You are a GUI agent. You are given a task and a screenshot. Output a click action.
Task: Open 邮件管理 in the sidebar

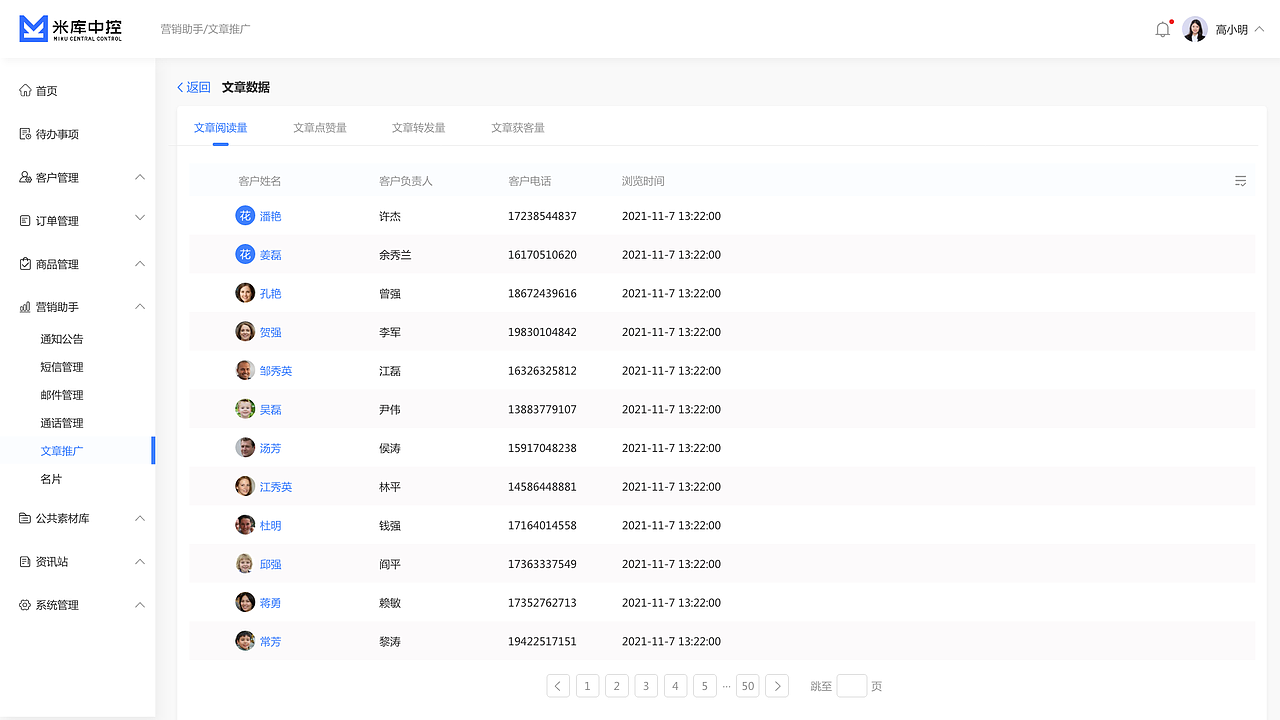click(x=62, y=395)
